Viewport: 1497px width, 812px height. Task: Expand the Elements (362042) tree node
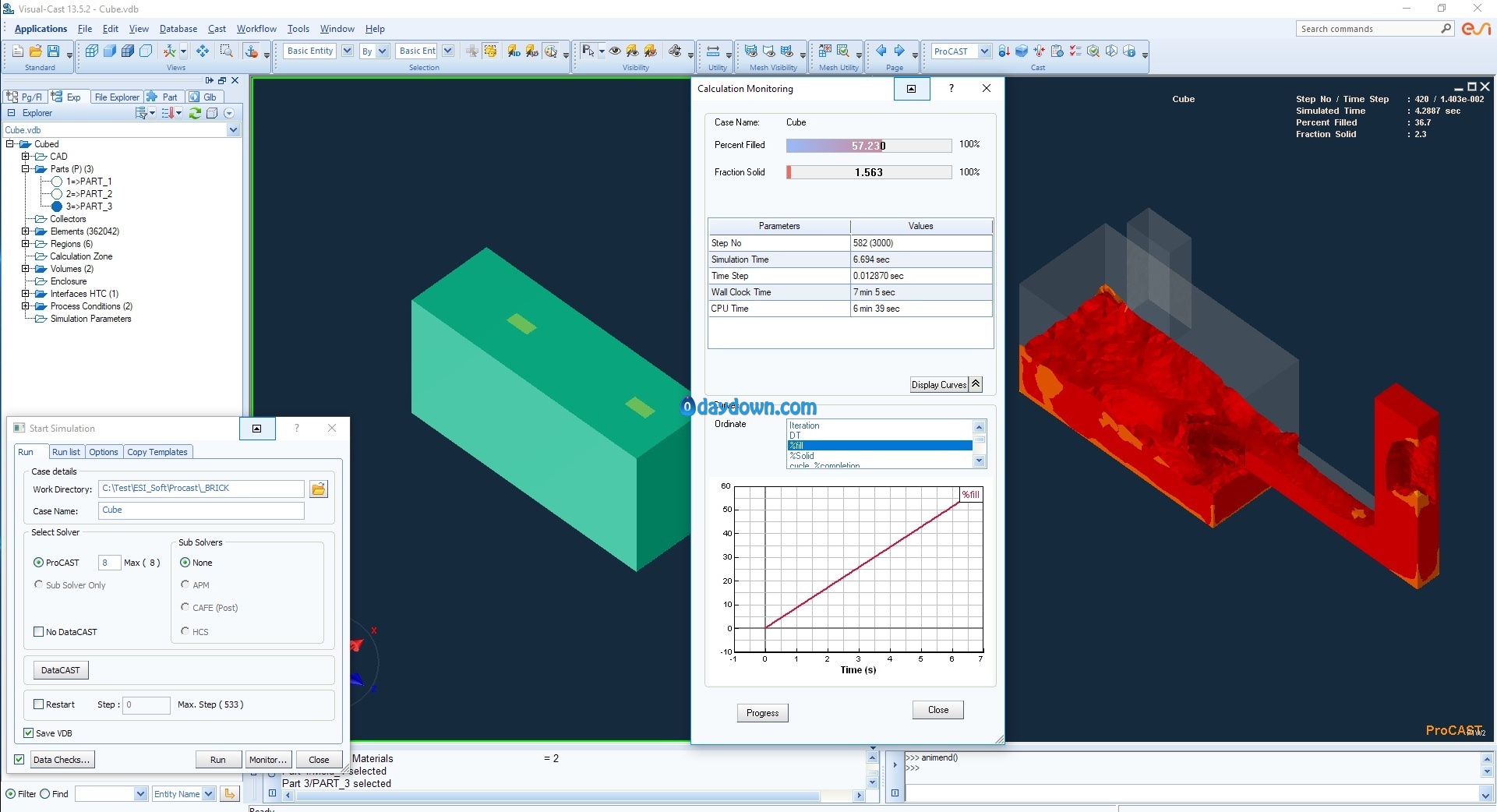click(25, 231)
